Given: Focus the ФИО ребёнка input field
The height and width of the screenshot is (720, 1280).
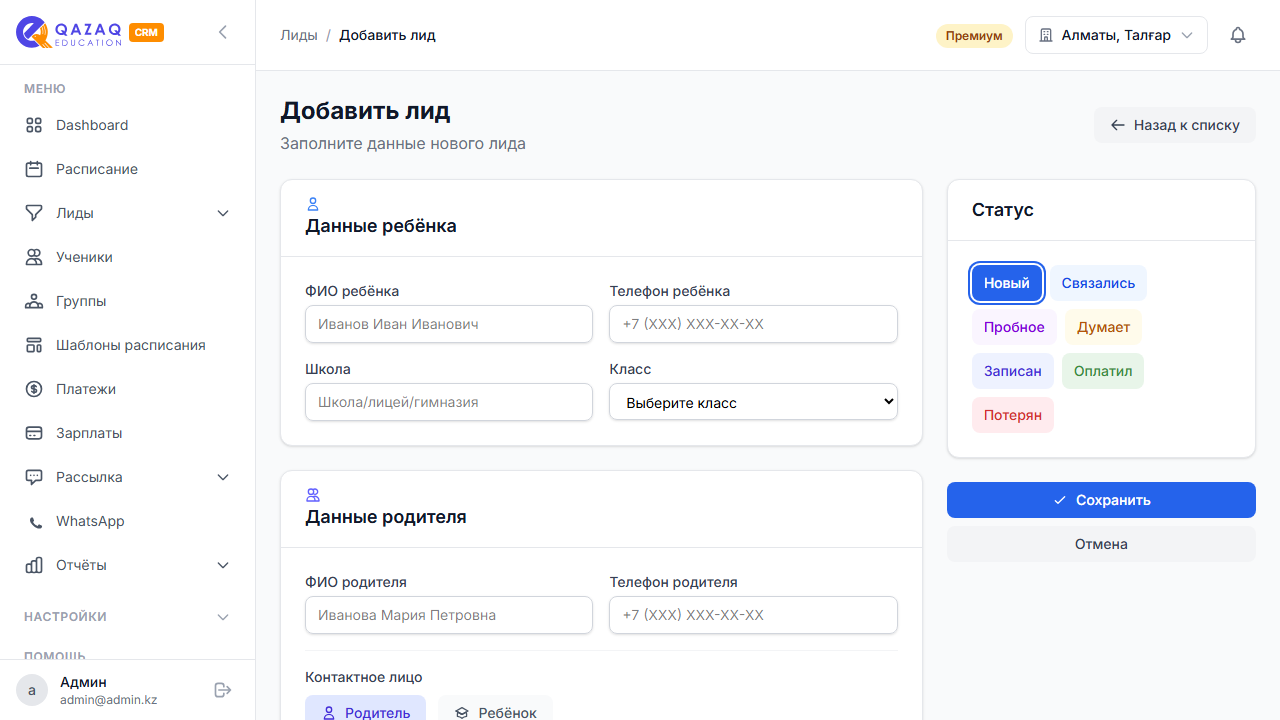Looking at the screenshot, I should coord(449,324).
